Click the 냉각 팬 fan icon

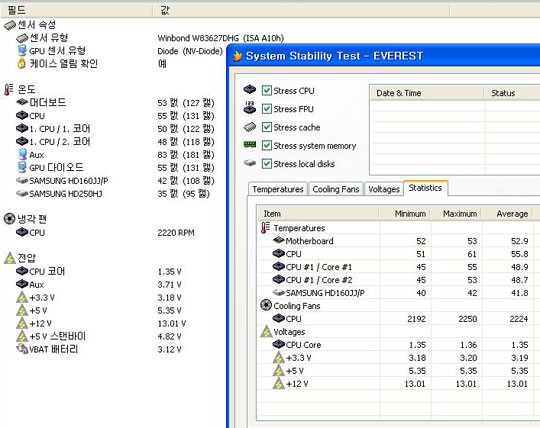click(9, 219)
